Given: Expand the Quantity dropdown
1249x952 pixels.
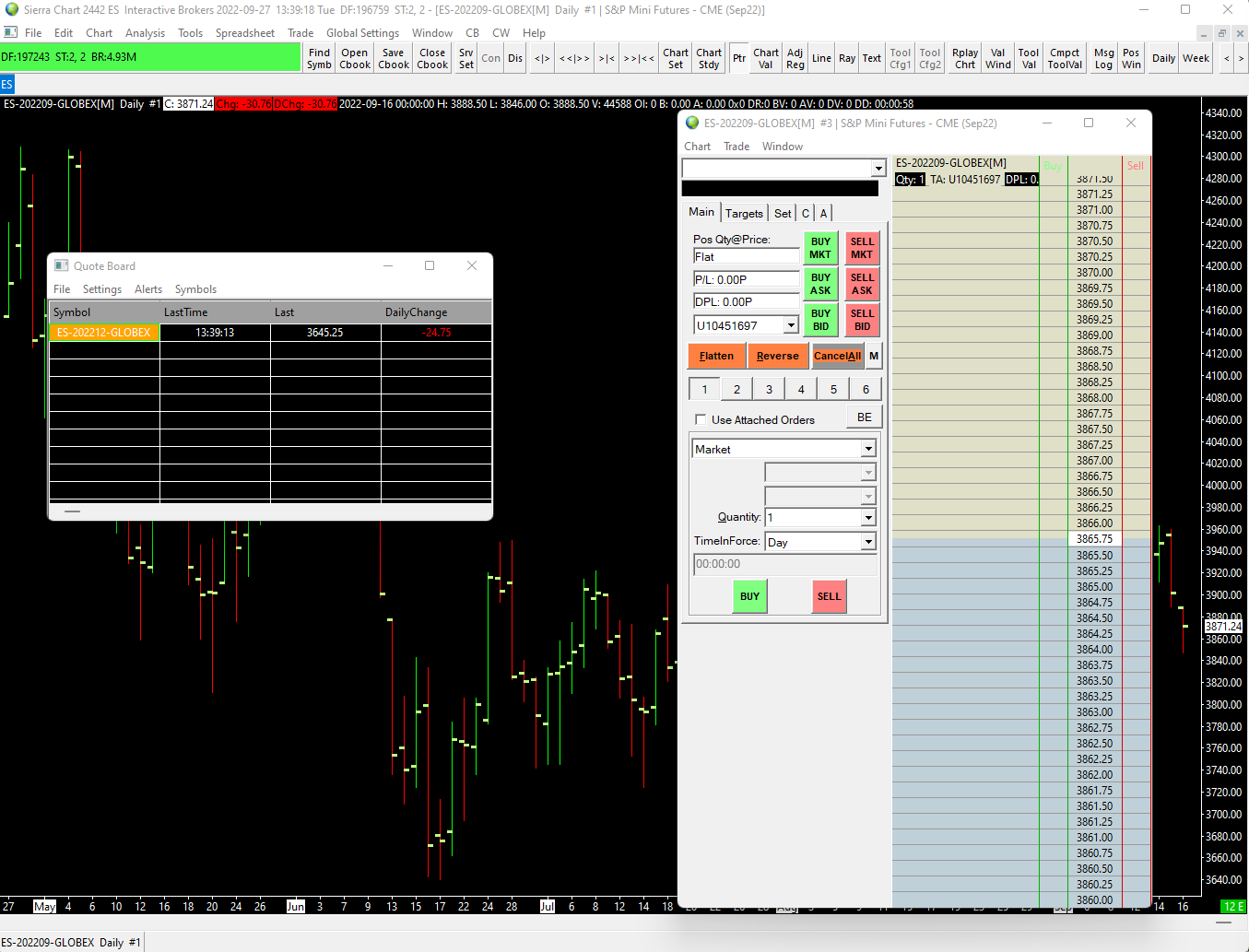Looking at the screenshot, I should tap(868, 518).
